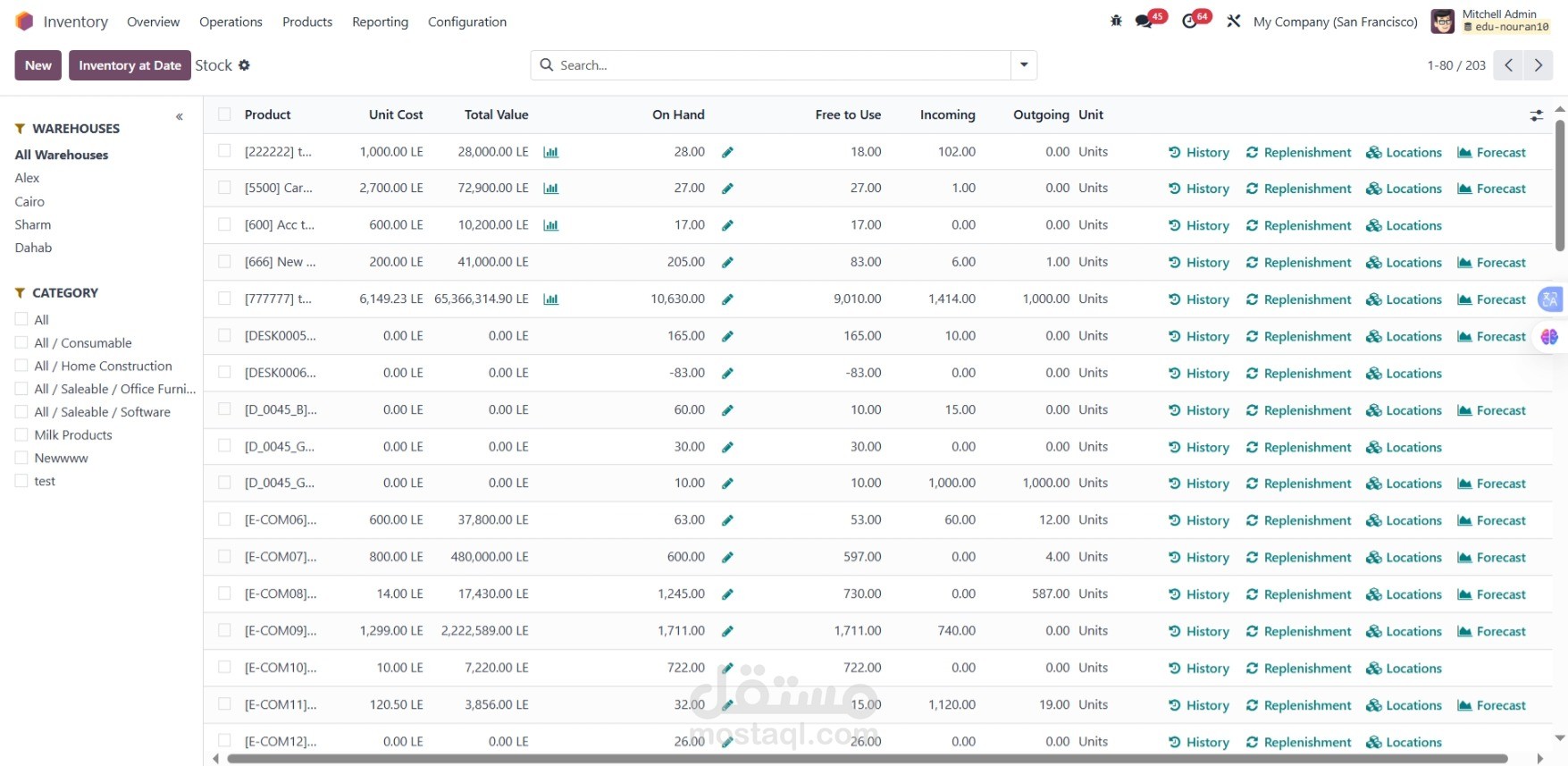Click the horizontal scrollbar at bottom
The width and height of the screenshot is (1568, 766).
coord(867,759)
